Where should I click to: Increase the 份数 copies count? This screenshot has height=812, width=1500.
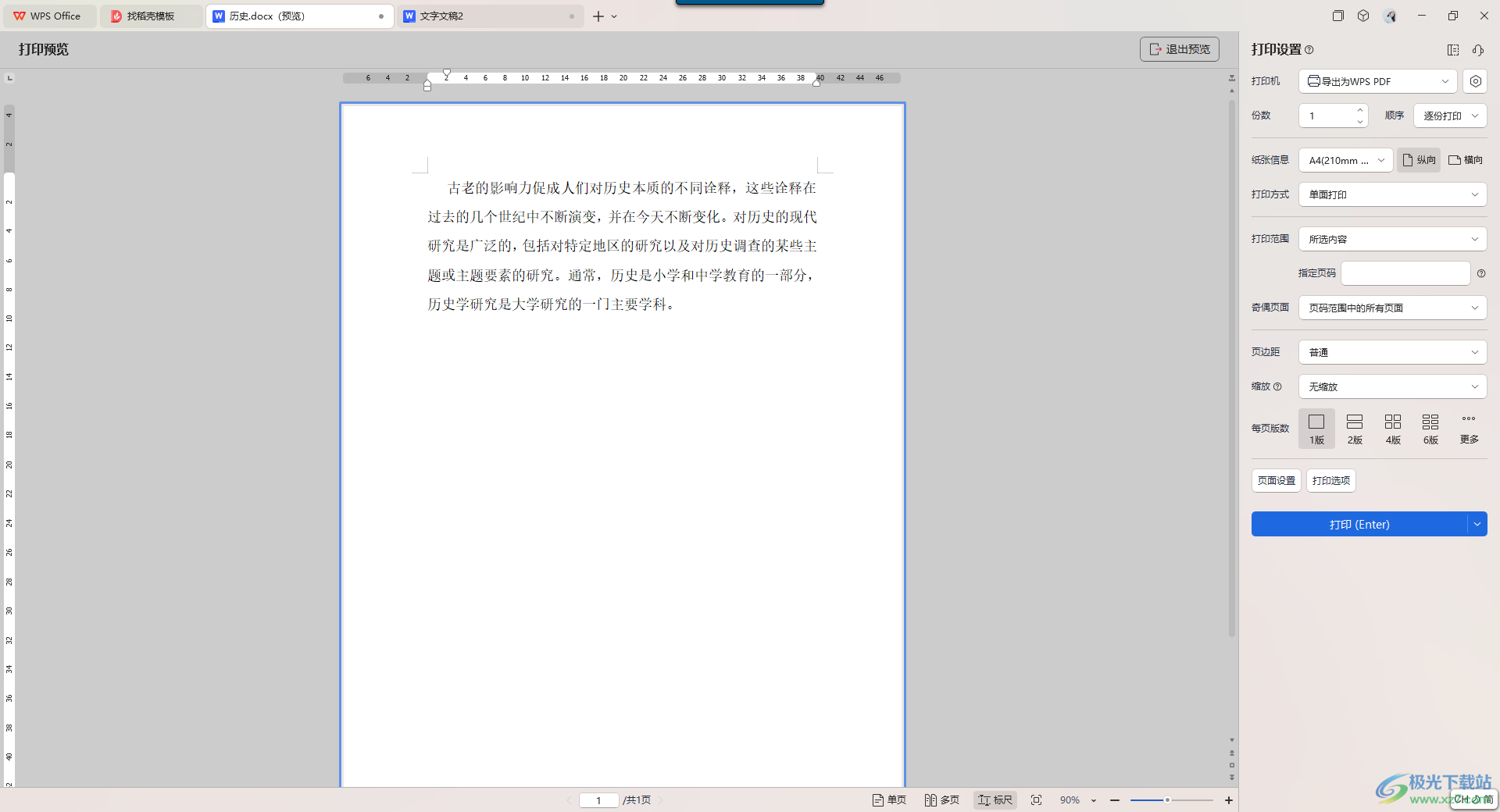click(1360, 110)
